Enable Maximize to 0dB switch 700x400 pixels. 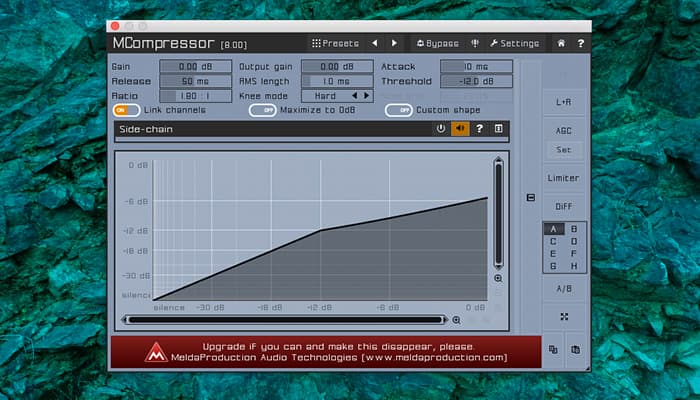coord(262,110)
